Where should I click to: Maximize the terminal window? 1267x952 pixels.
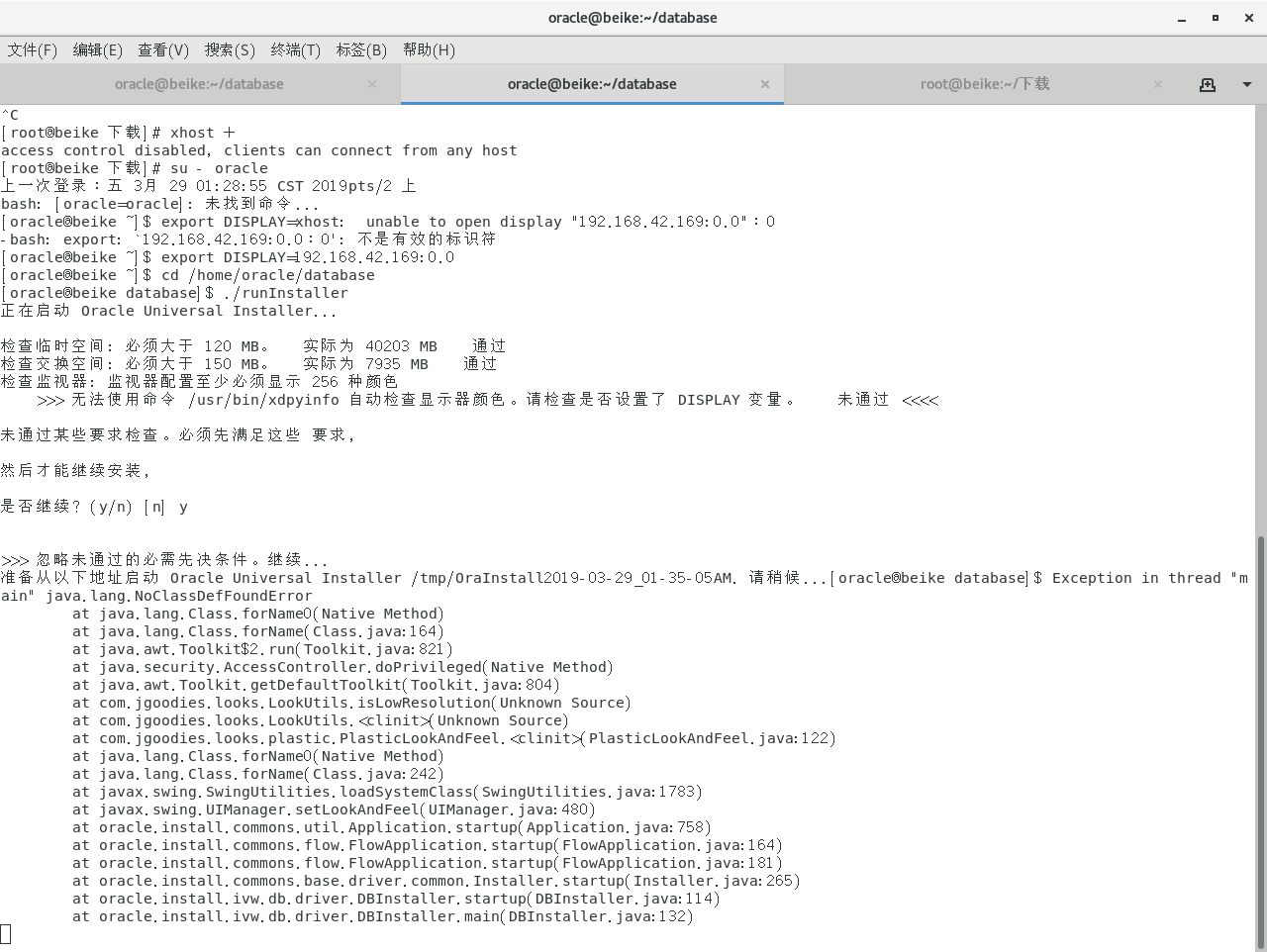[1216, 18]
